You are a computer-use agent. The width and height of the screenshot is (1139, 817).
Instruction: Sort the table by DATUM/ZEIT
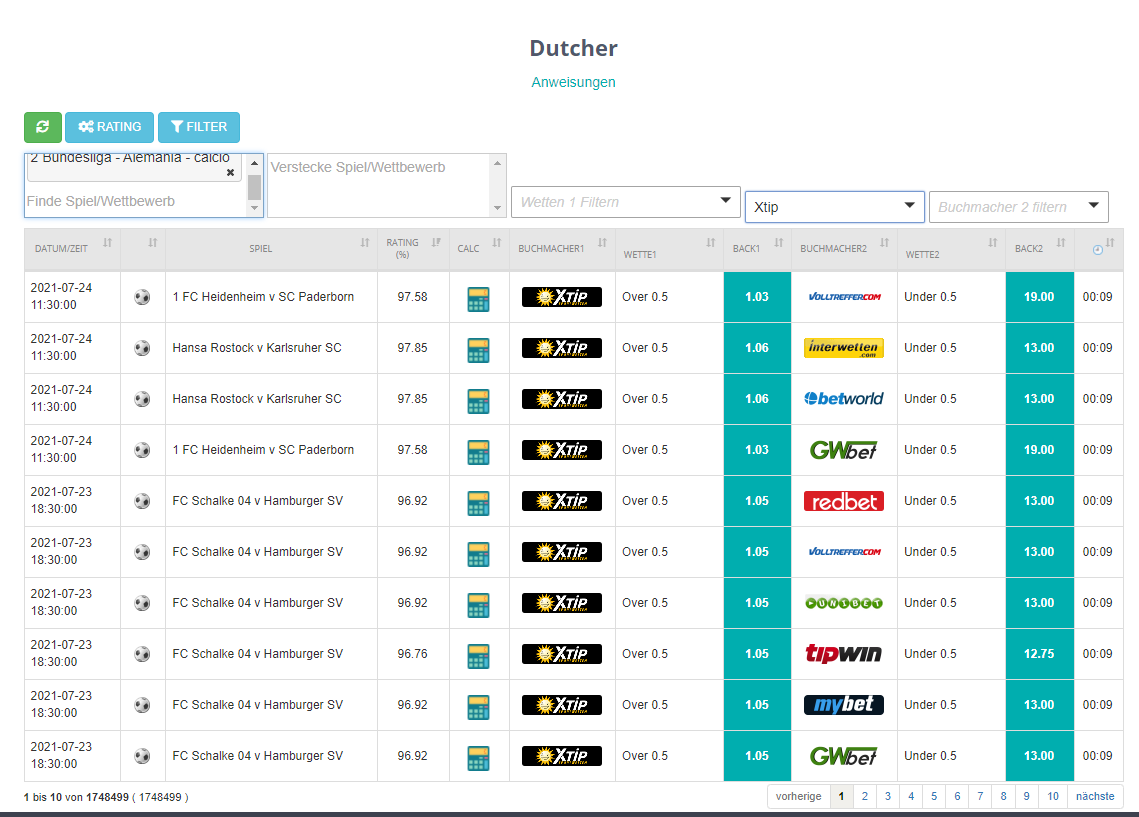click(108, 243)
